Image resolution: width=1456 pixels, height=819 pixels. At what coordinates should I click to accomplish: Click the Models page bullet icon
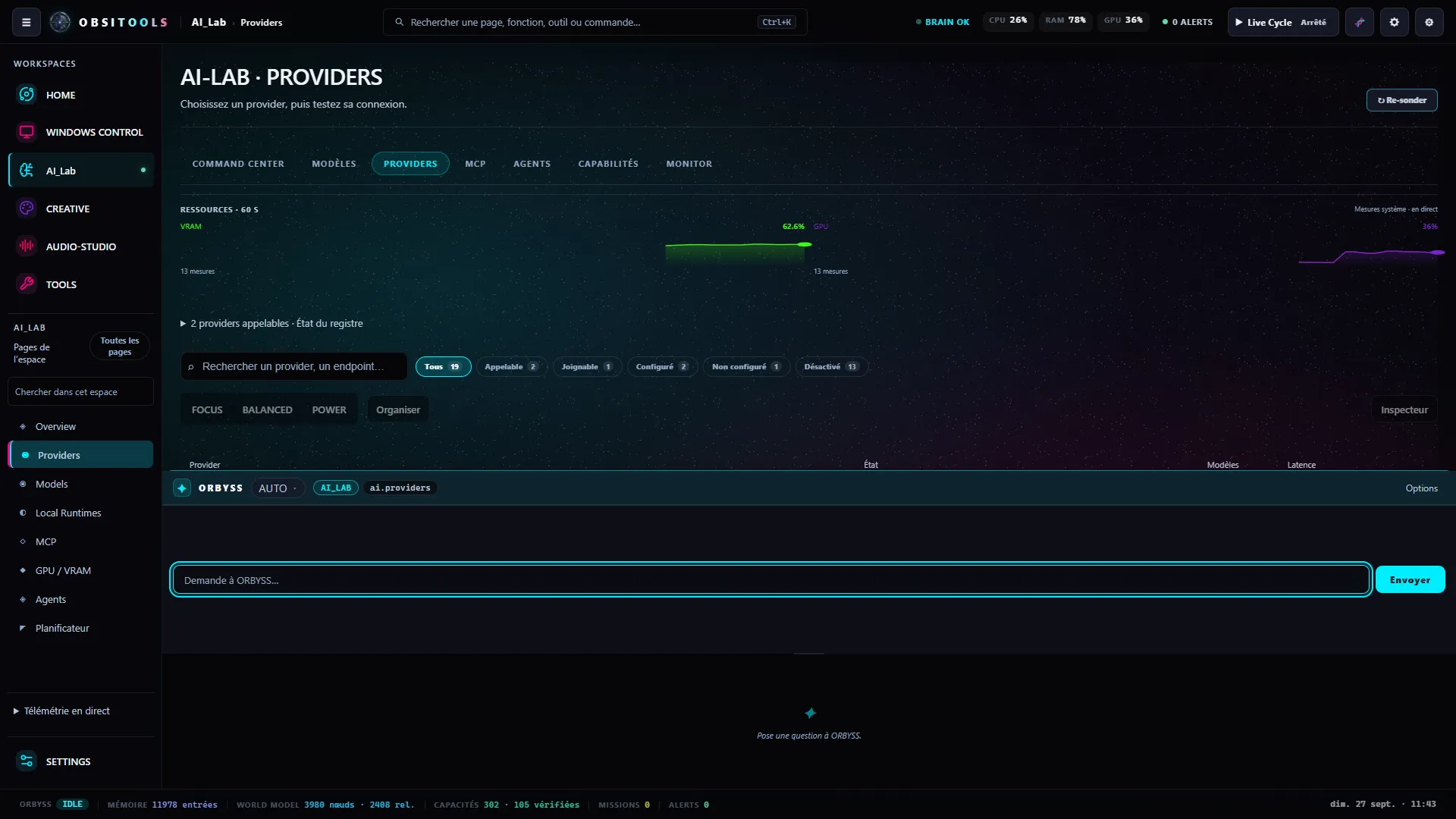point(23,485)
